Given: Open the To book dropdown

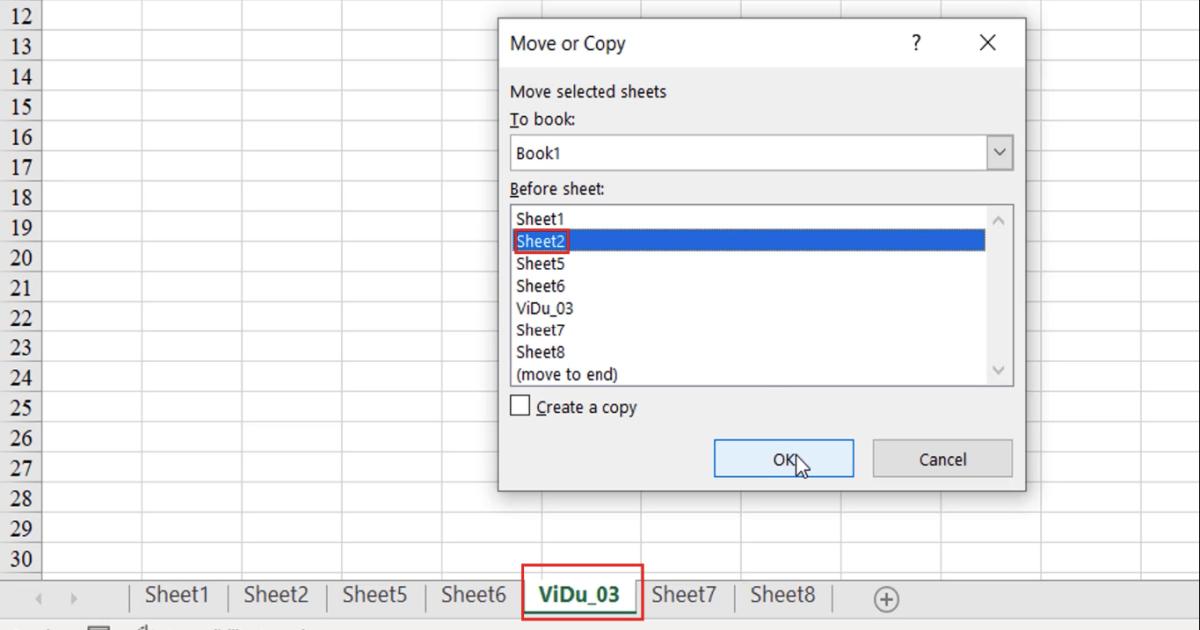Looking at the screenshot, I should pyautogui.click(x=998, y=151).
